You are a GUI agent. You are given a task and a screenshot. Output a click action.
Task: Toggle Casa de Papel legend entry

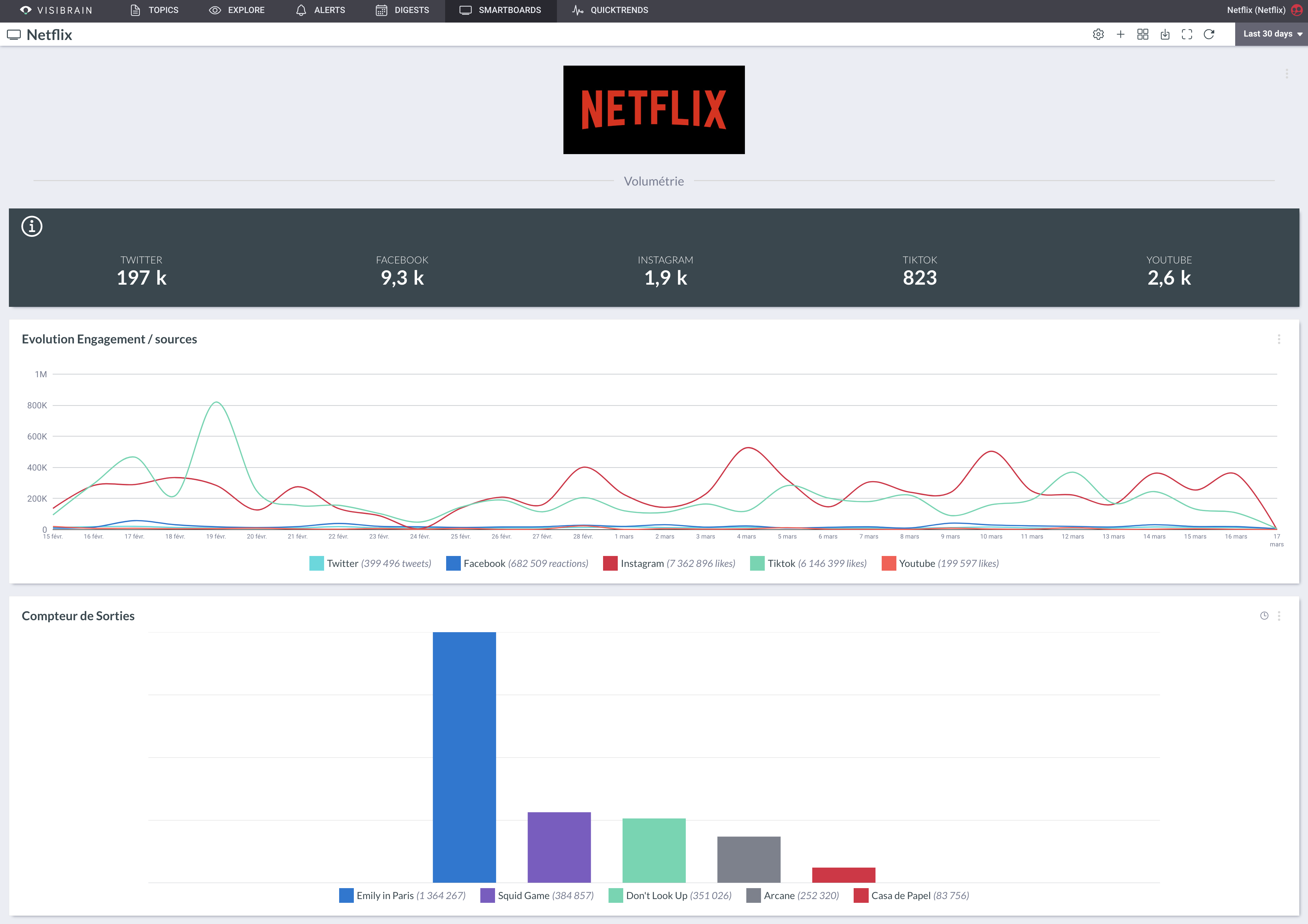911,896
